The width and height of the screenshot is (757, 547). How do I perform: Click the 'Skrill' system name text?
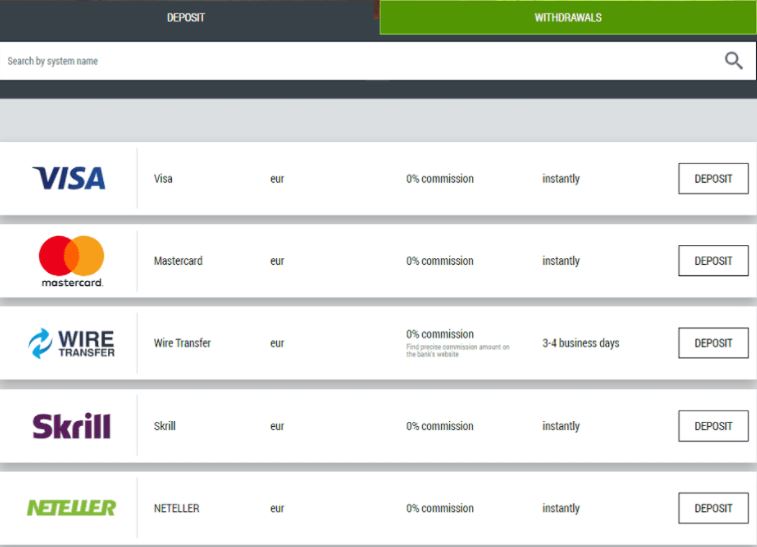point(165,426)
